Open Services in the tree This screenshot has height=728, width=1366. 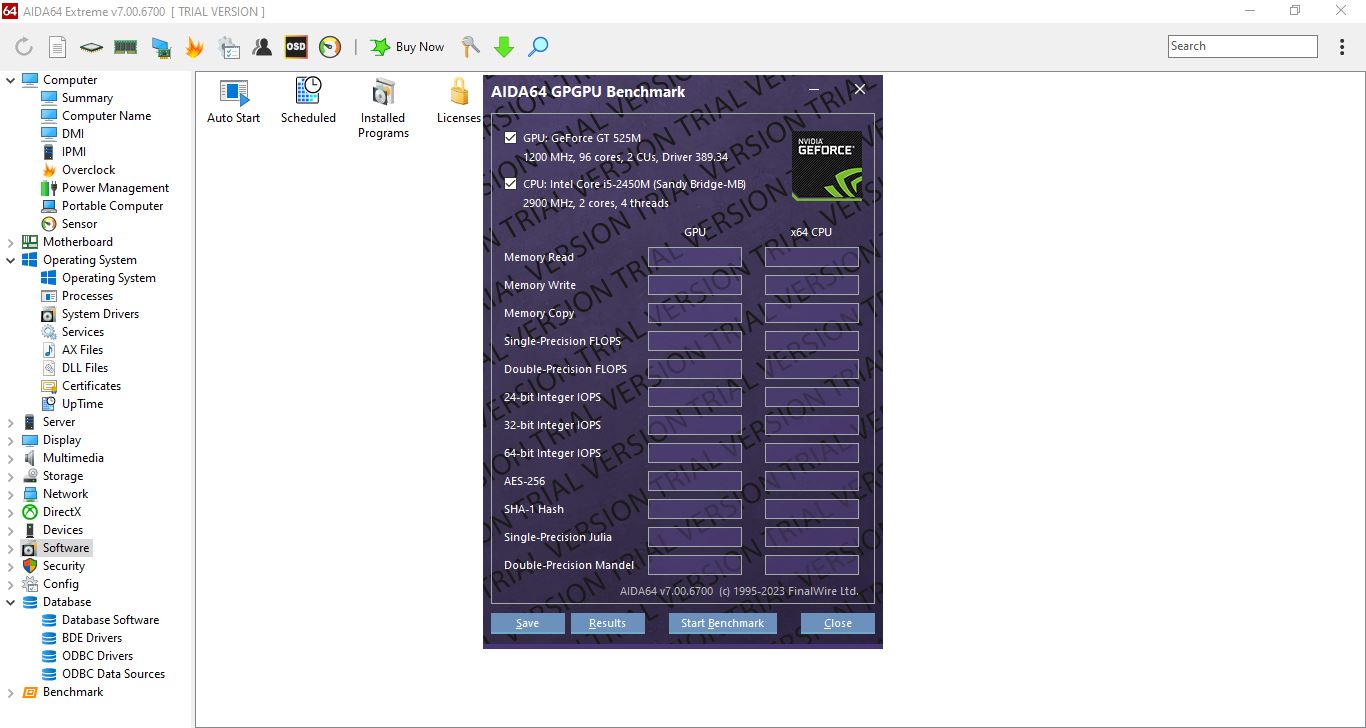(x=82, y=332)
